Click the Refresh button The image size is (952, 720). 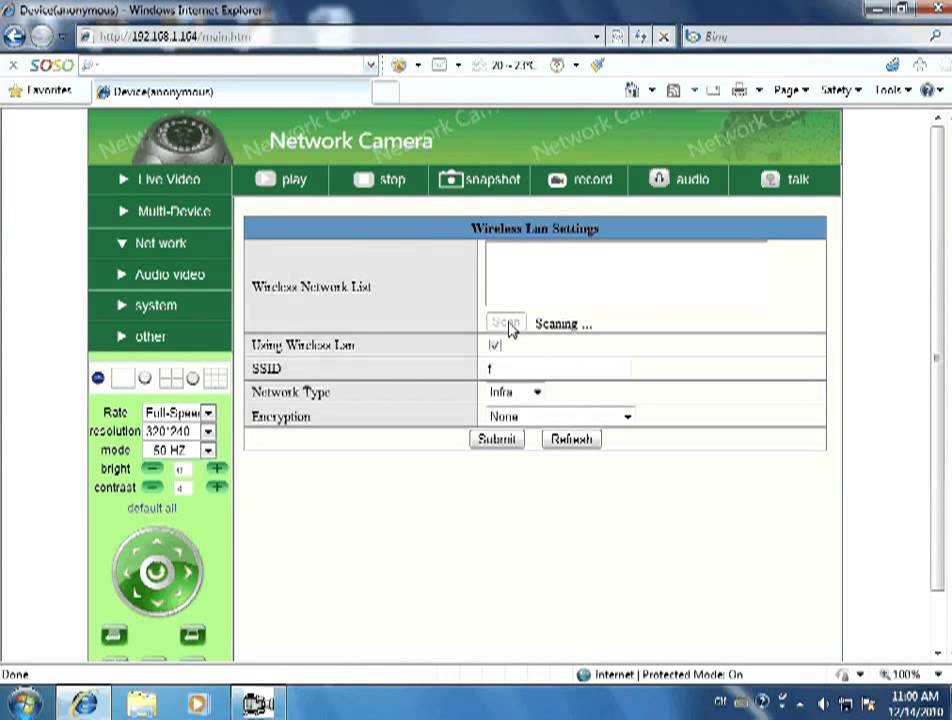point(571,439)
